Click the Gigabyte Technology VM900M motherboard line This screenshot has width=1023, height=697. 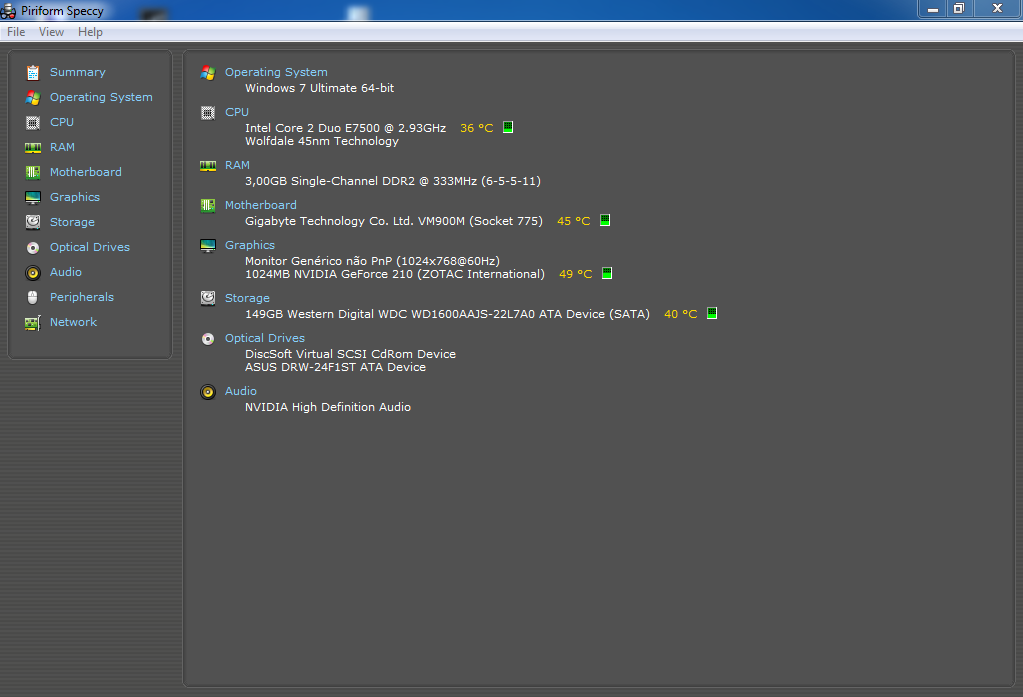(393, 221)
